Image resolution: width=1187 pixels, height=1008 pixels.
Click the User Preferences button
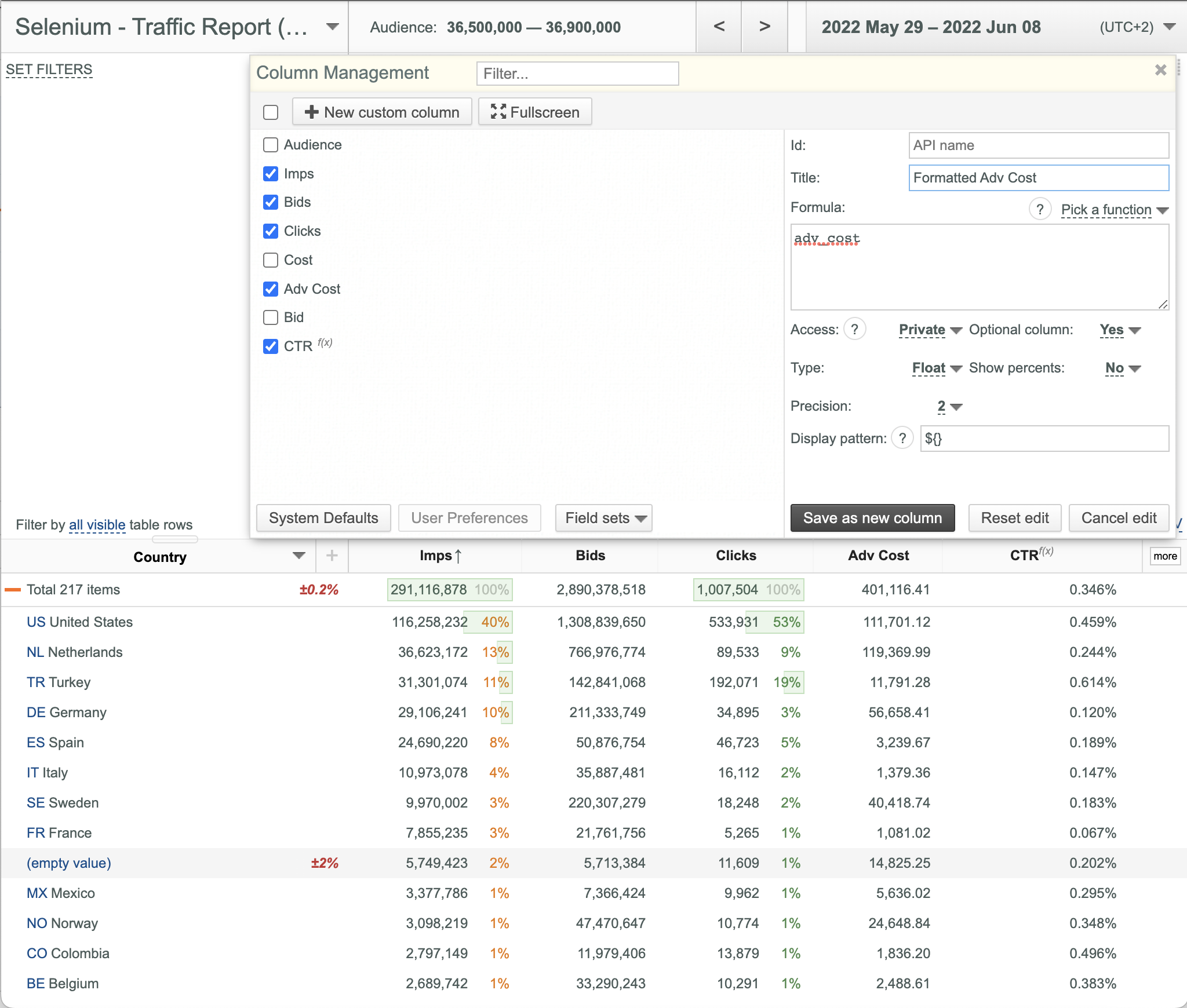[x=469, y=518]
